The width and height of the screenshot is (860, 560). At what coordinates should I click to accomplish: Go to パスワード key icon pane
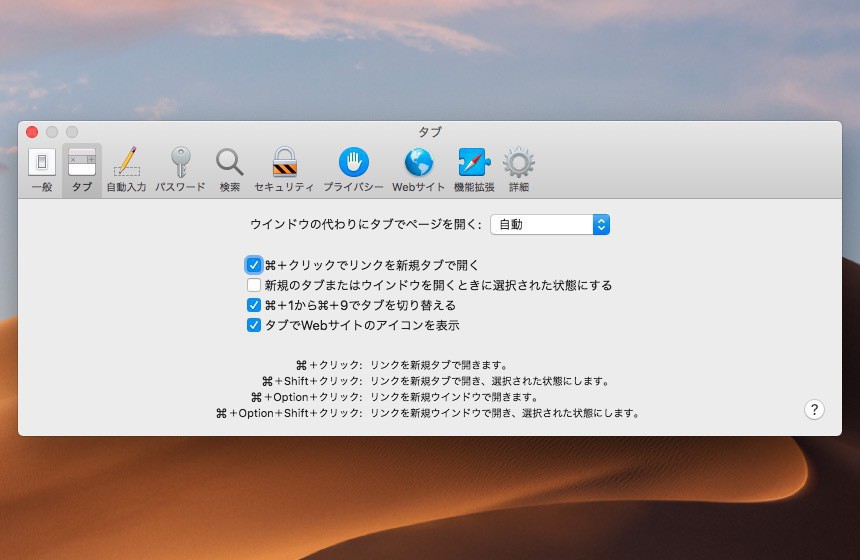[180, 169]
